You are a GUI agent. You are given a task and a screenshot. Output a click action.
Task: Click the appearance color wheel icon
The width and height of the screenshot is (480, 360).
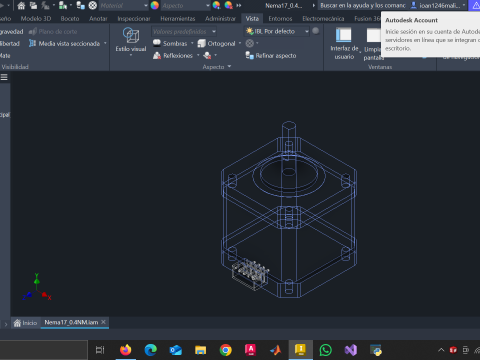(154, 5)
